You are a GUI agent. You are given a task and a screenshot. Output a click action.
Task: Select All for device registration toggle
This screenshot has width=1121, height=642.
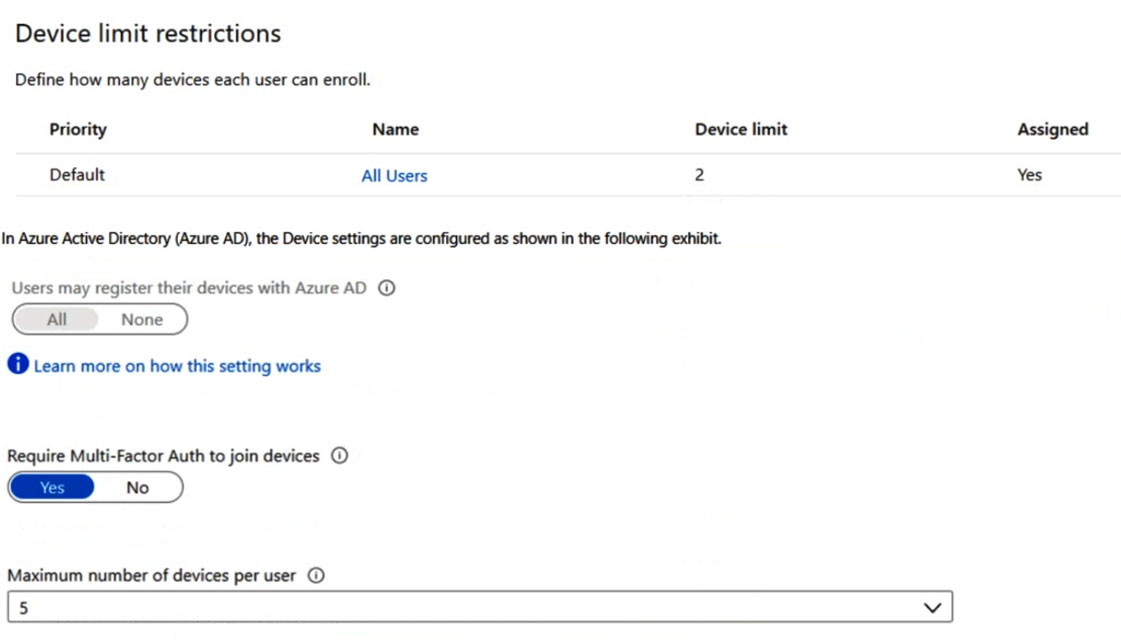coord(56,319)
